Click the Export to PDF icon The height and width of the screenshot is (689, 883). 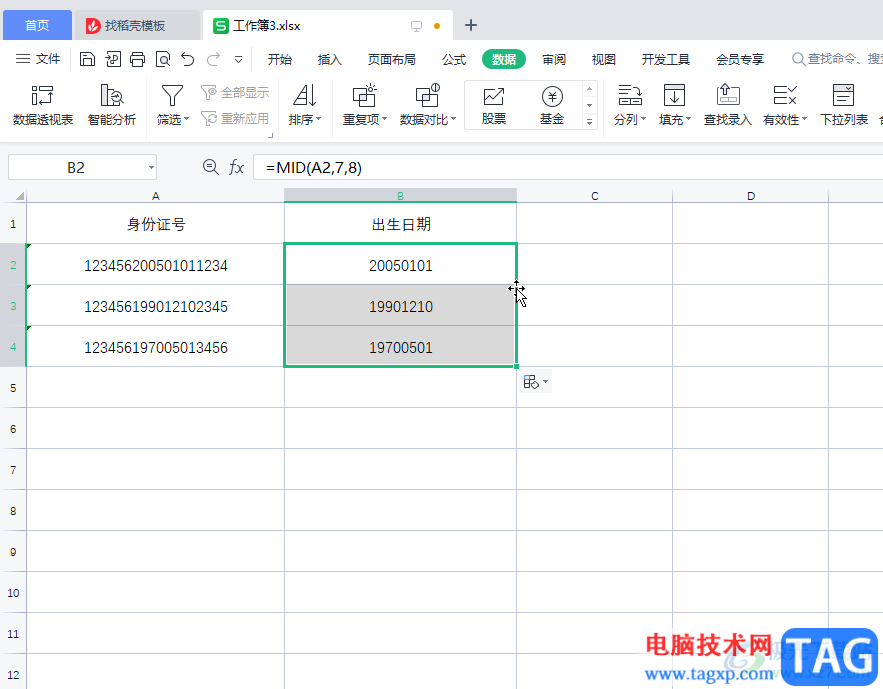pyautogui.click(x=113, y=59)
